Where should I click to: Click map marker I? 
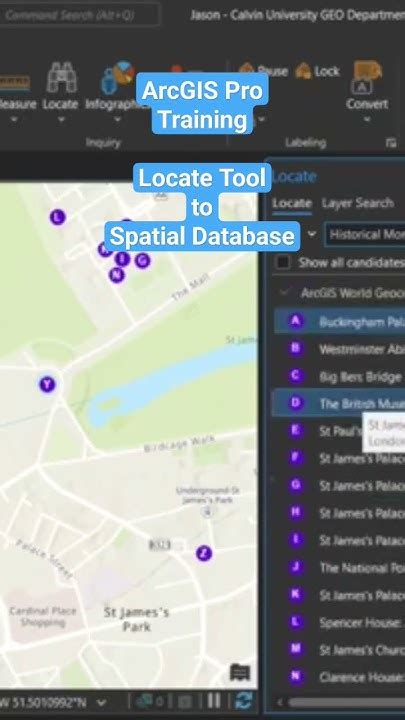[122, 259]
